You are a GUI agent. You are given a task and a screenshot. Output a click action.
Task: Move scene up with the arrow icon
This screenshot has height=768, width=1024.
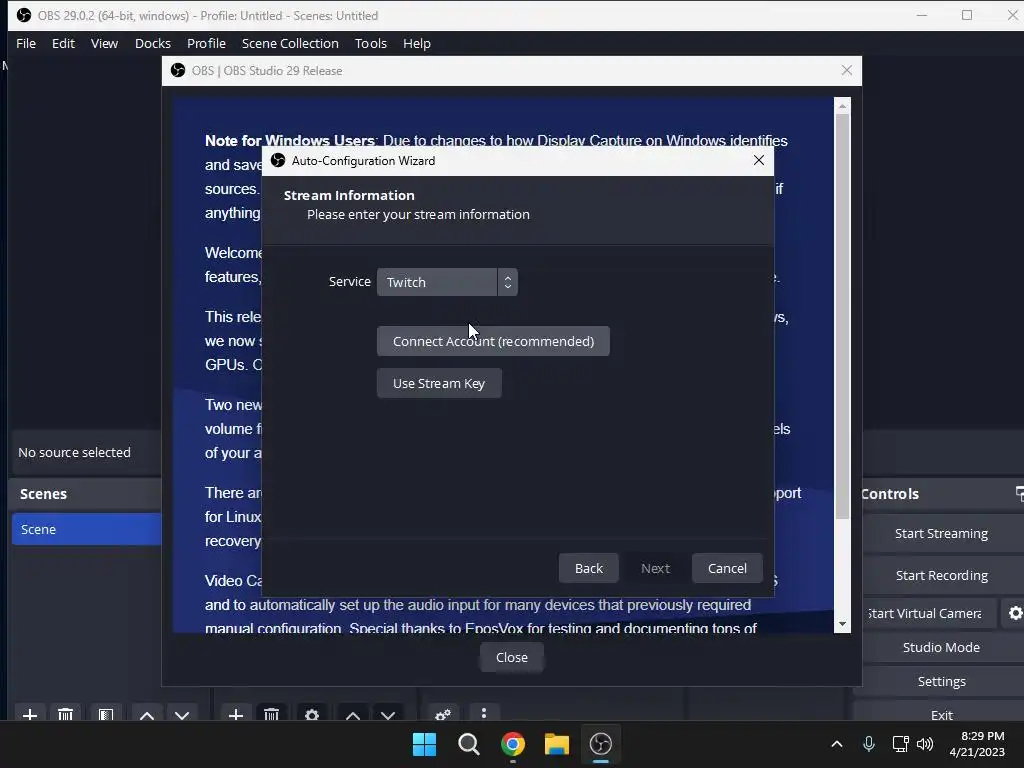click(x=147, y=715)
